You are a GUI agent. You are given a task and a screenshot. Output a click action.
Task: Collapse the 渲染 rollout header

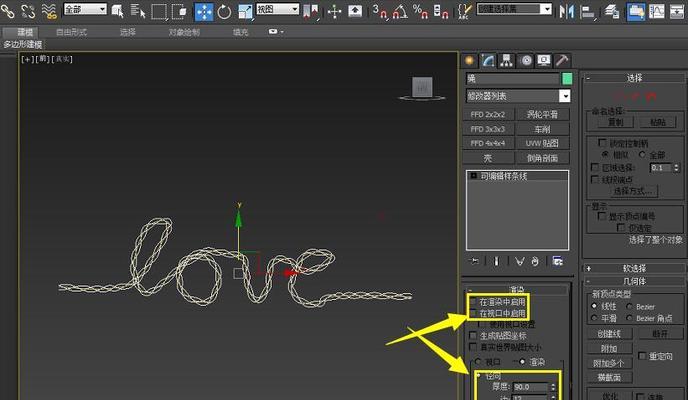pos(516,289)
